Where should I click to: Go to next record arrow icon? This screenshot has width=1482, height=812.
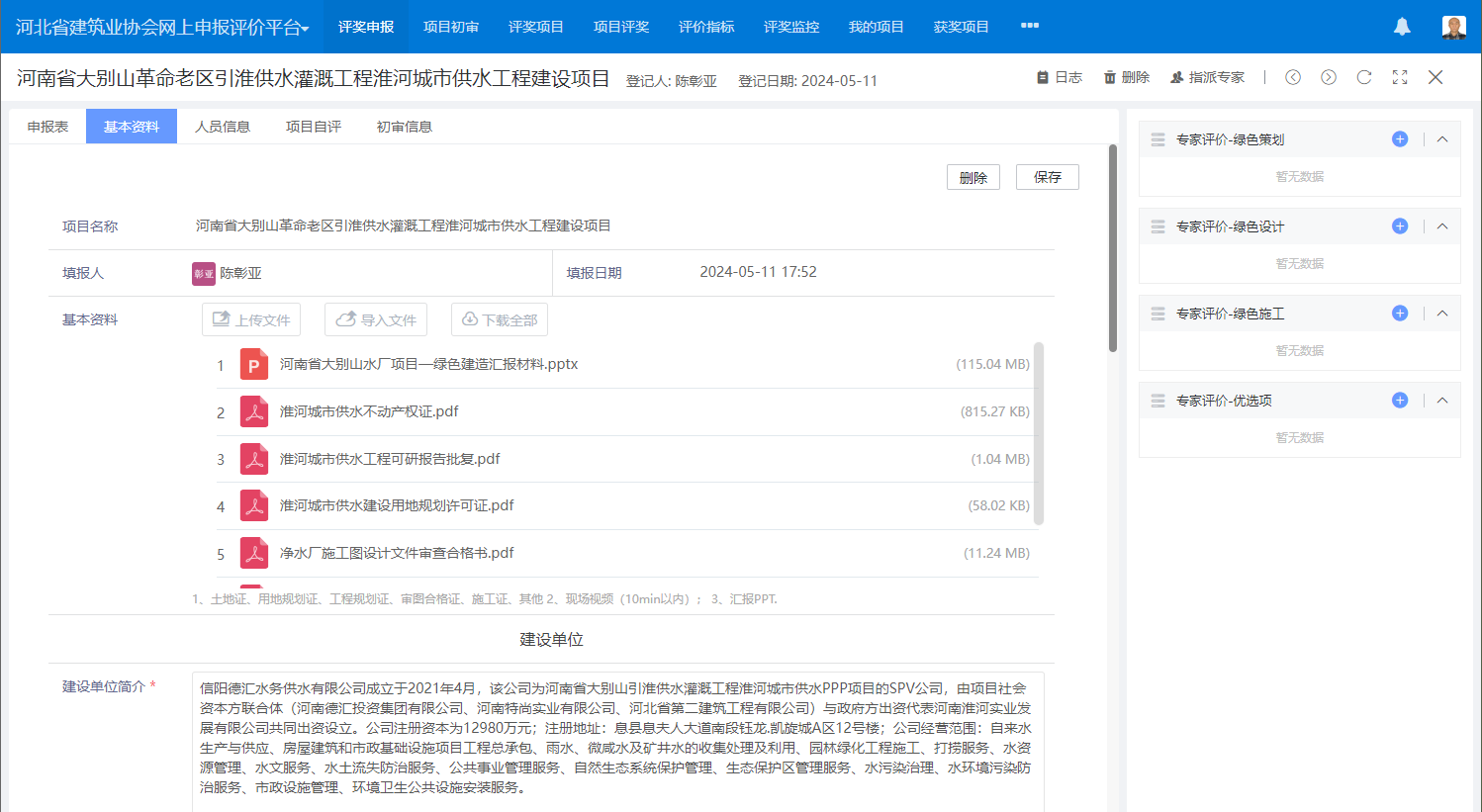tap(1329, 77)
